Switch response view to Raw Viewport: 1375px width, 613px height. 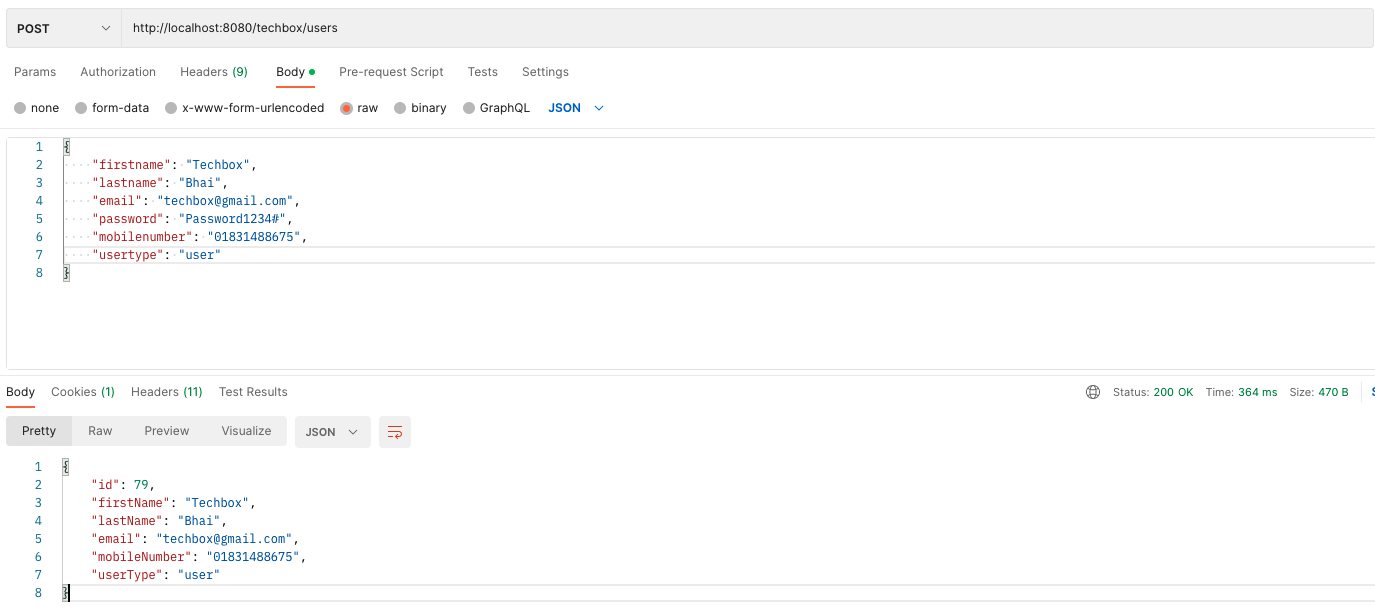[100, 431]
